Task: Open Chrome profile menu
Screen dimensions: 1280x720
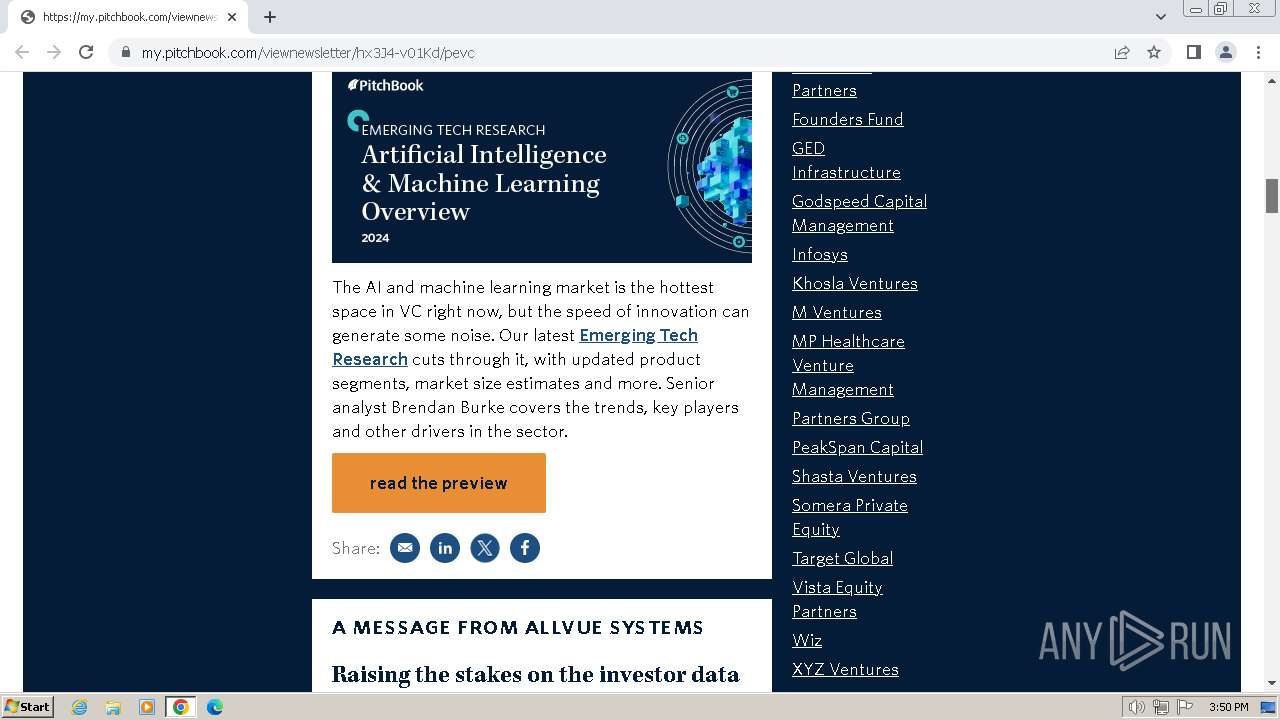Action: point(1226,52)
